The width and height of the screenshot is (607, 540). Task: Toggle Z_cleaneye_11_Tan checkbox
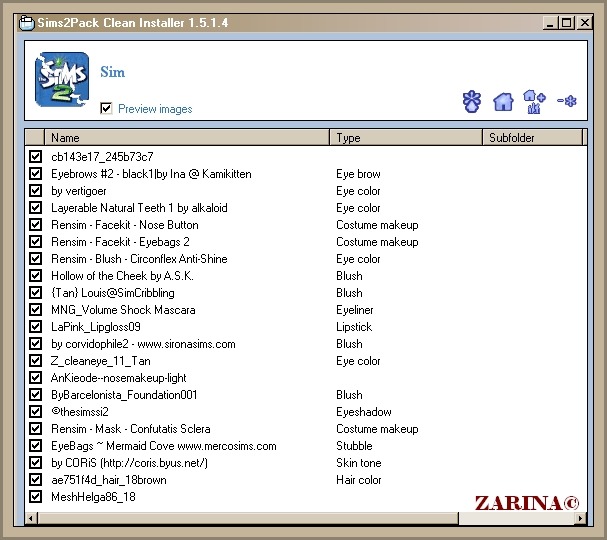point(36,360)
